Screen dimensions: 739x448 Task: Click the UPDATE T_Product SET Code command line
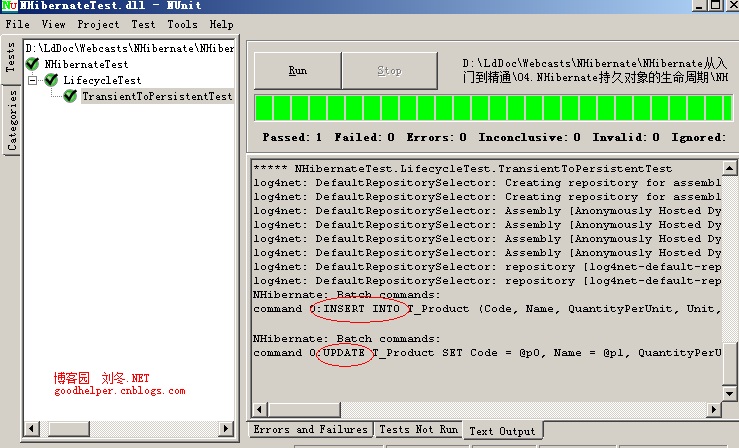pos(487,352)
